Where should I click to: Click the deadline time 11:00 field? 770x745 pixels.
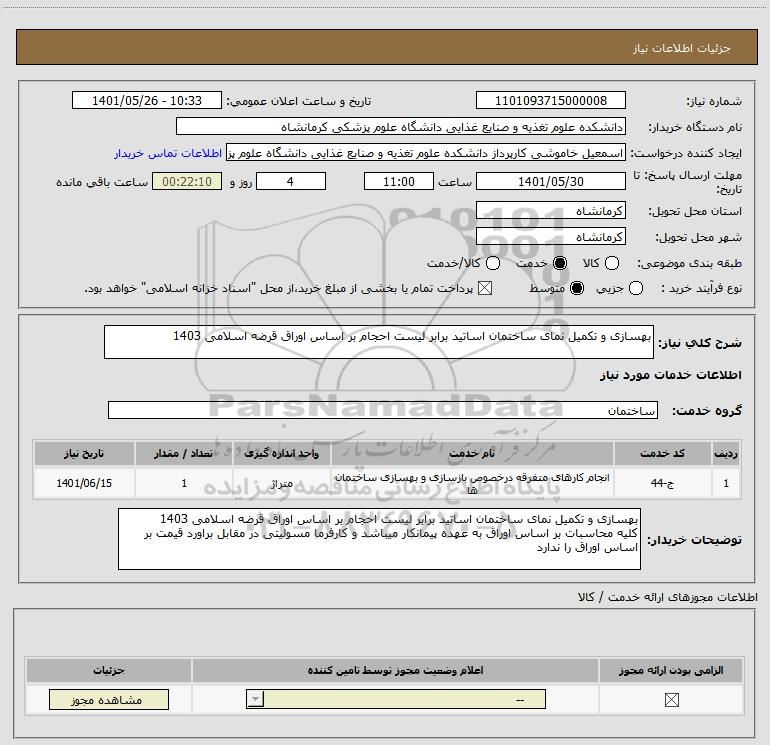point(399,182)
